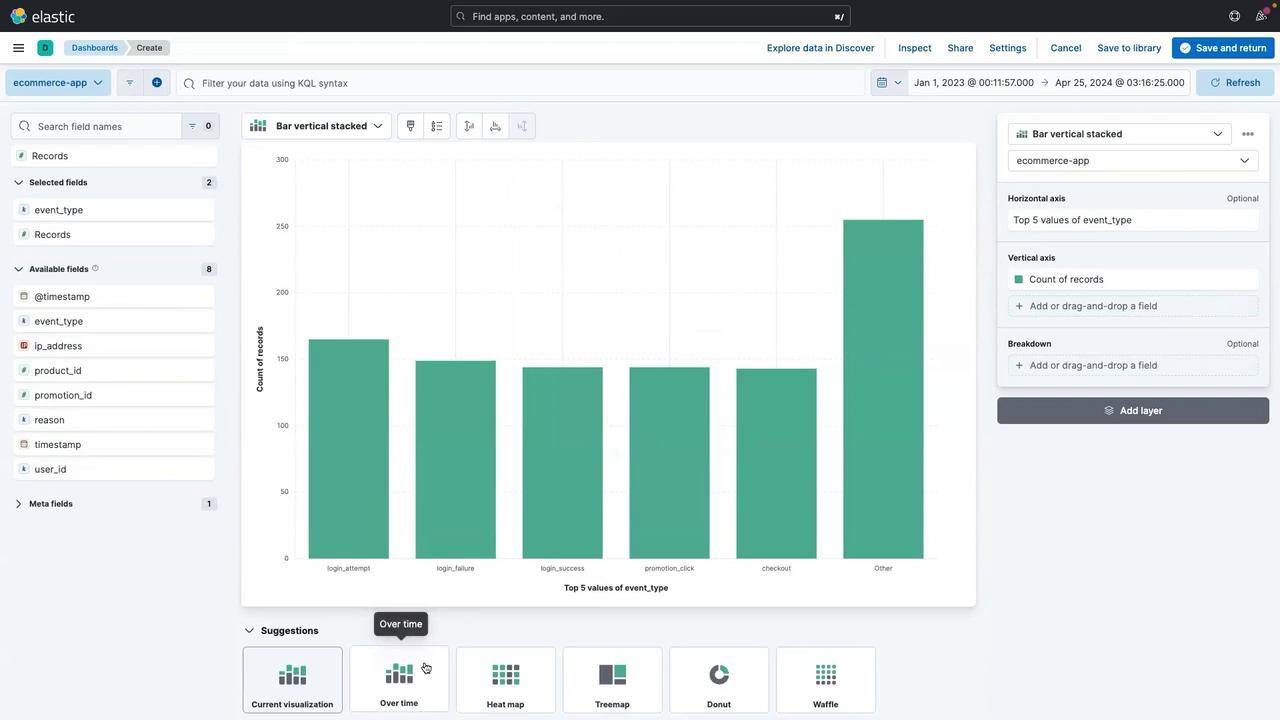This screenshot has height=720, width=1280.
Task: Collapse the Selected fields section
Action: (19, 183)
